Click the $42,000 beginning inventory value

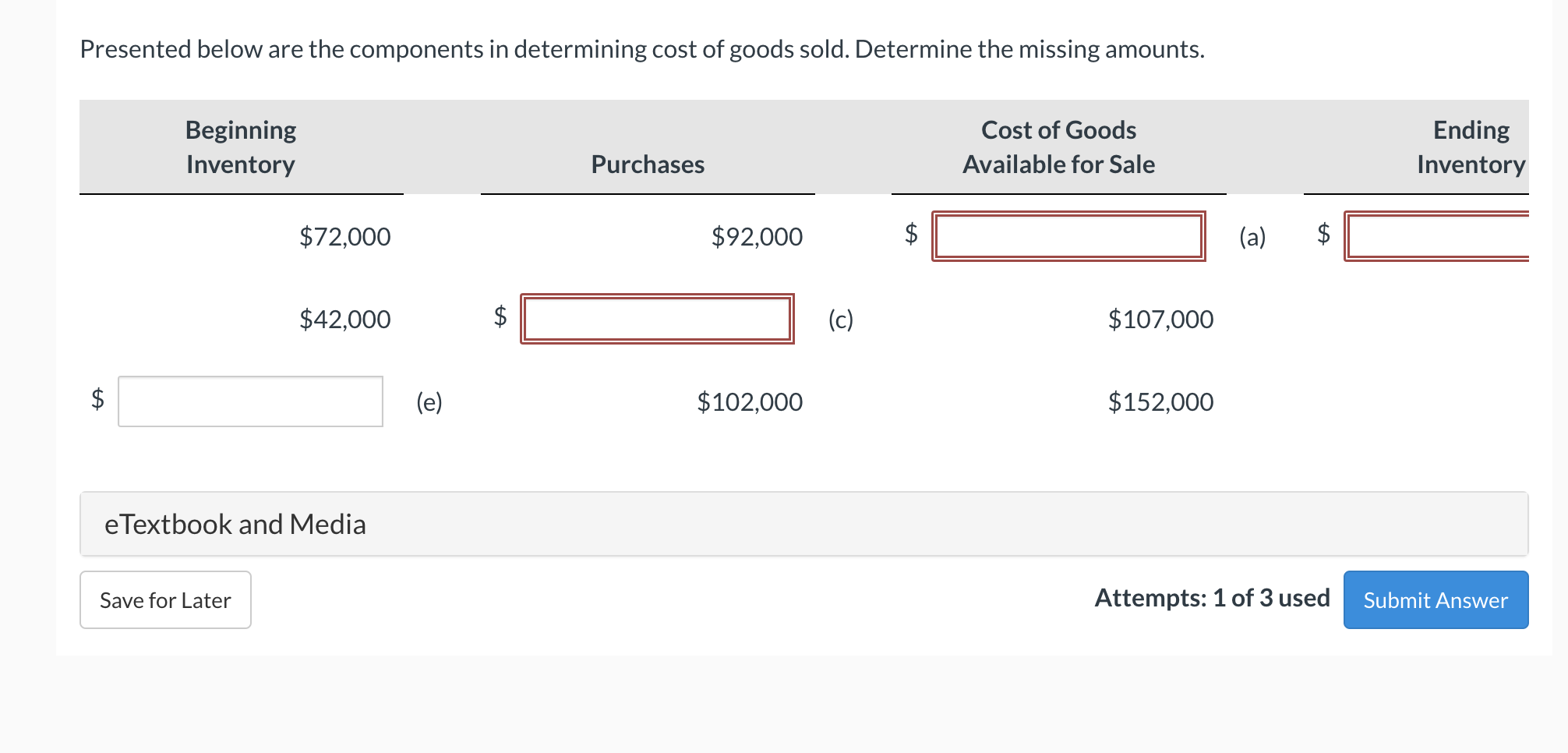(x=345, y=319)
